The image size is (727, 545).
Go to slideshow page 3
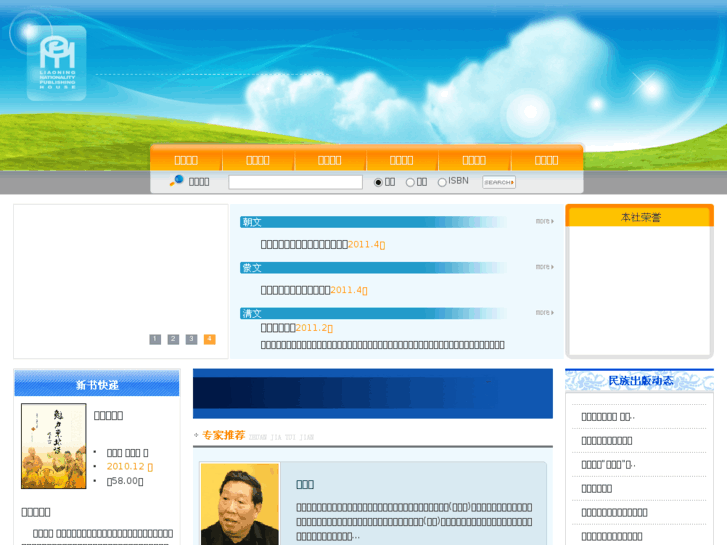pyautogui.click(x=191, y=339)
